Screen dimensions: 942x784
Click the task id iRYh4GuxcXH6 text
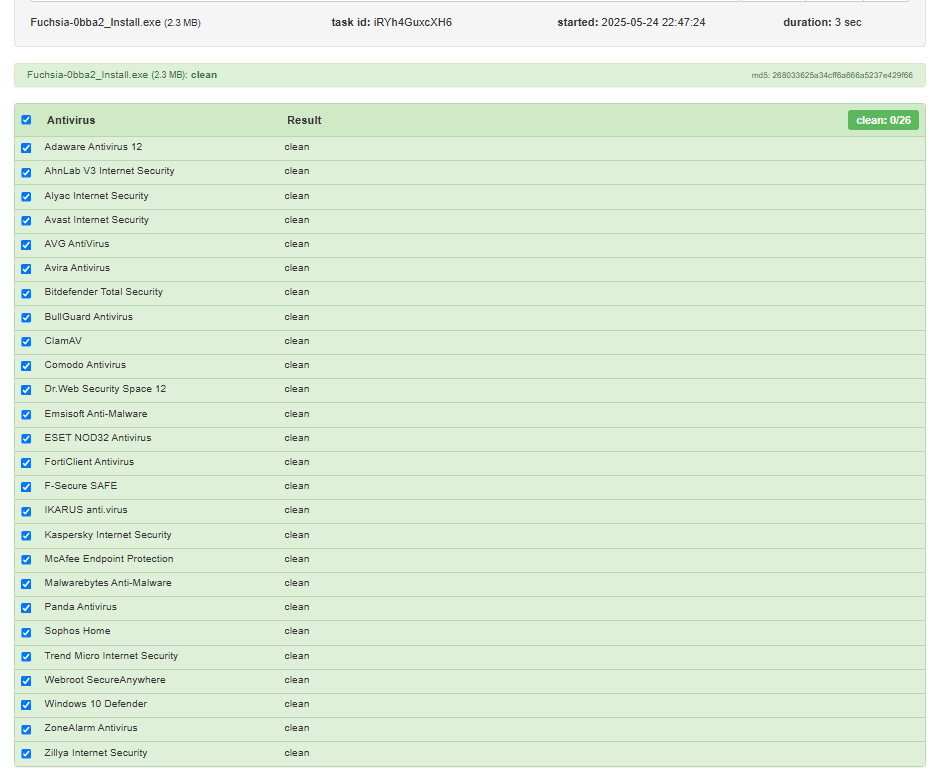412,22
